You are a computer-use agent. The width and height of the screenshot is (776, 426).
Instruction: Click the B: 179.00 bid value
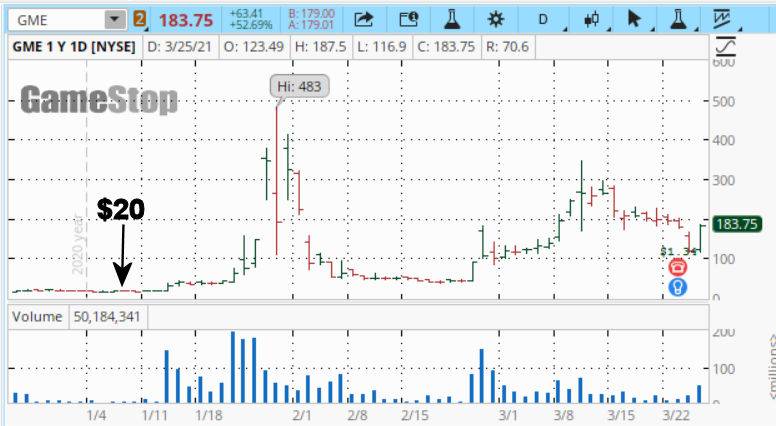312,14
